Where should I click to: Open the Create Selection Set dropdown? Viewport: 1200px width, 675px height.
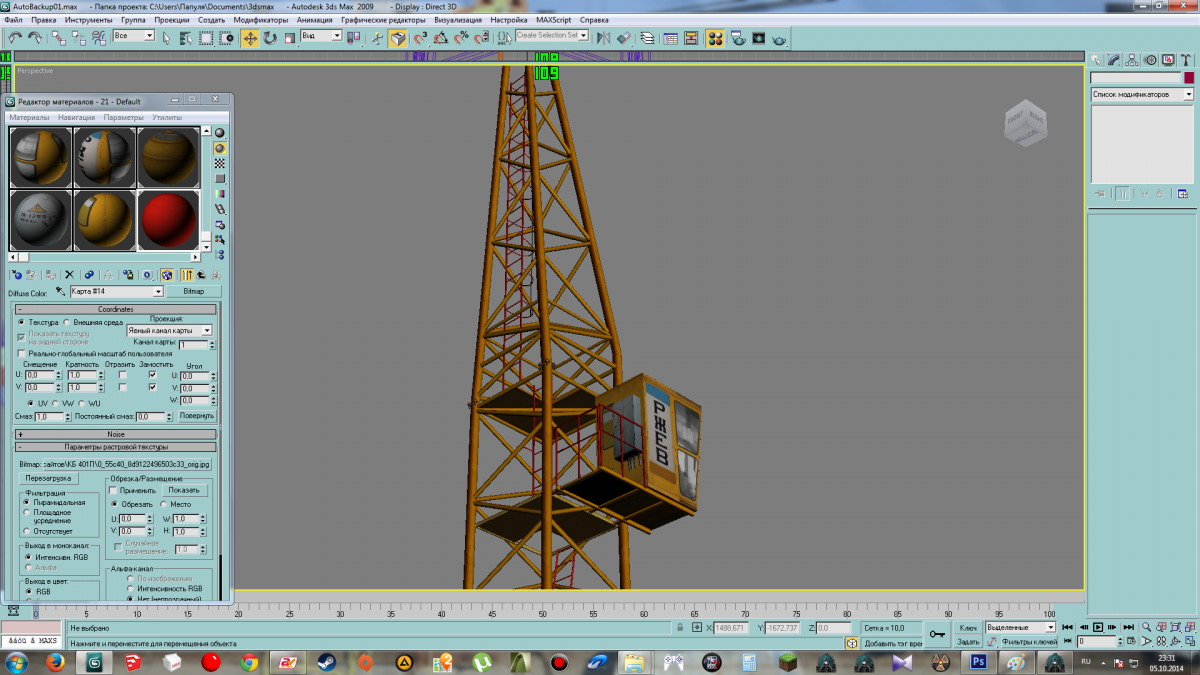(585, 35)
